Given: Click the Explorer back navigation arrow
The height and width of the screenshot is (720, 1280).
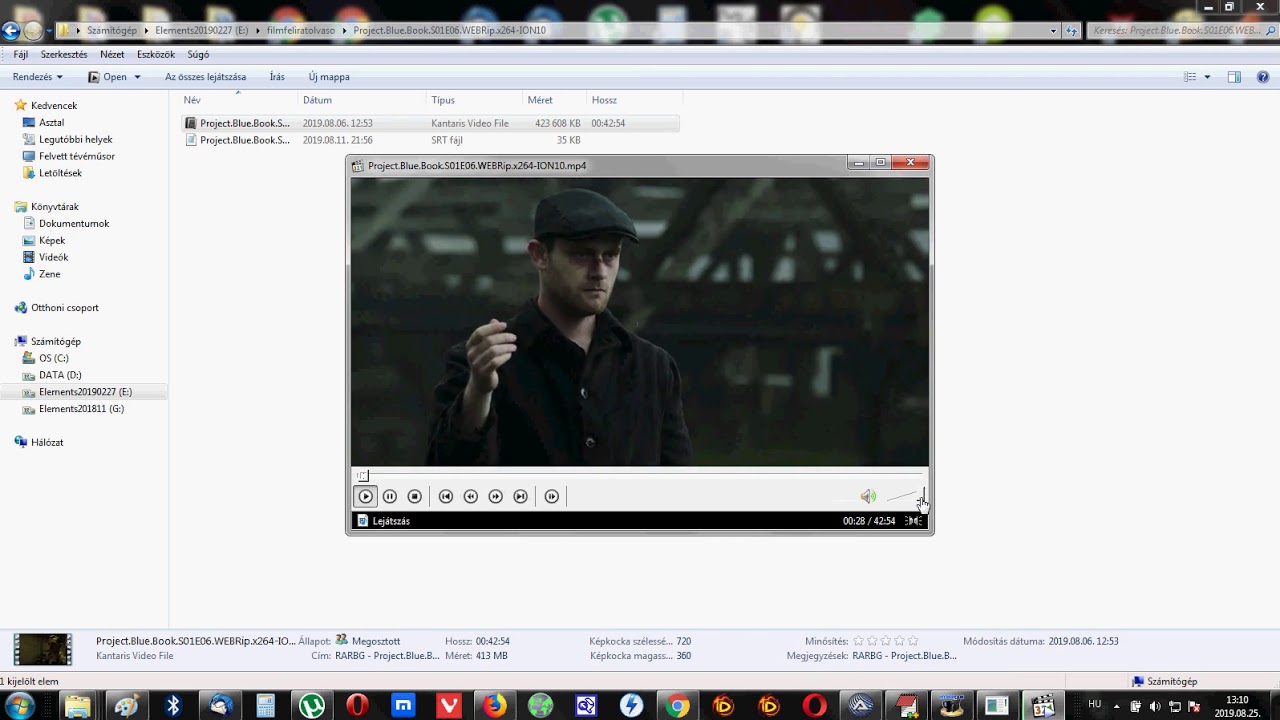Looking at the screenshot, I should click(11, 31).
